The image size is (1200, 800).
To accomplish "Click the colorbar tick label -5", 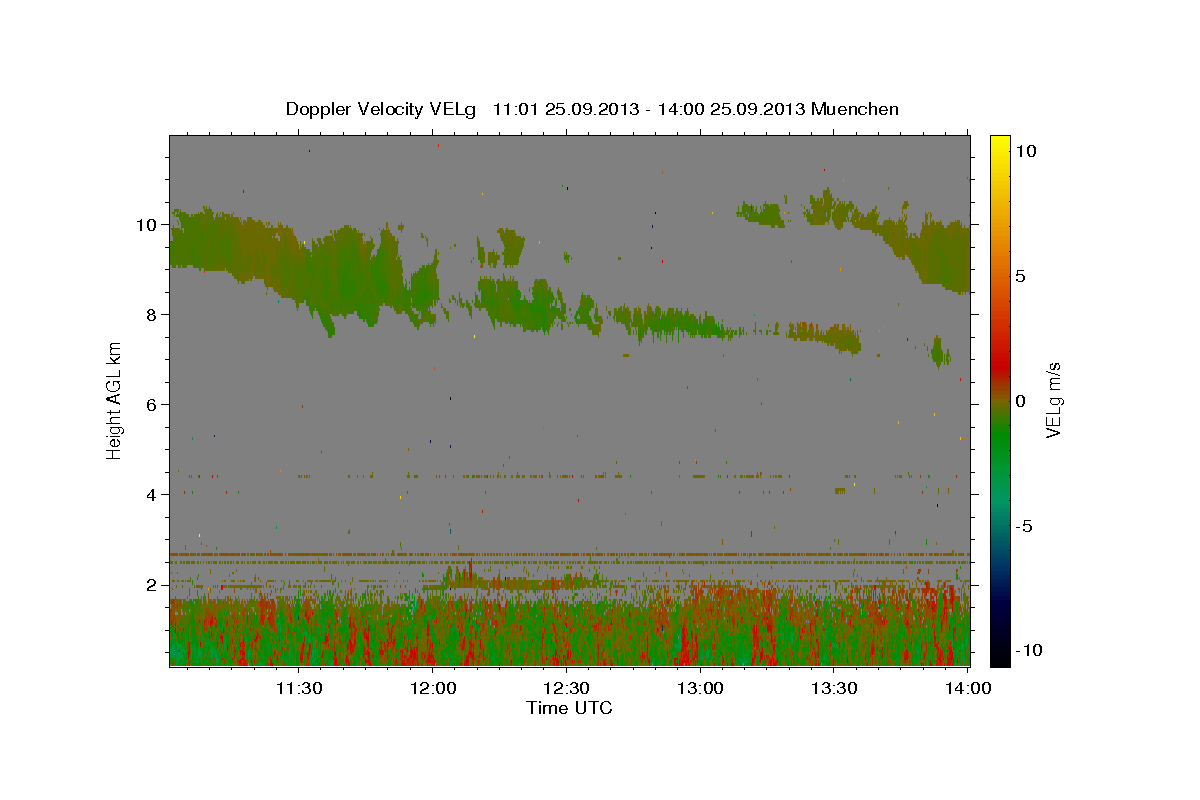I will coord(1023,526).
